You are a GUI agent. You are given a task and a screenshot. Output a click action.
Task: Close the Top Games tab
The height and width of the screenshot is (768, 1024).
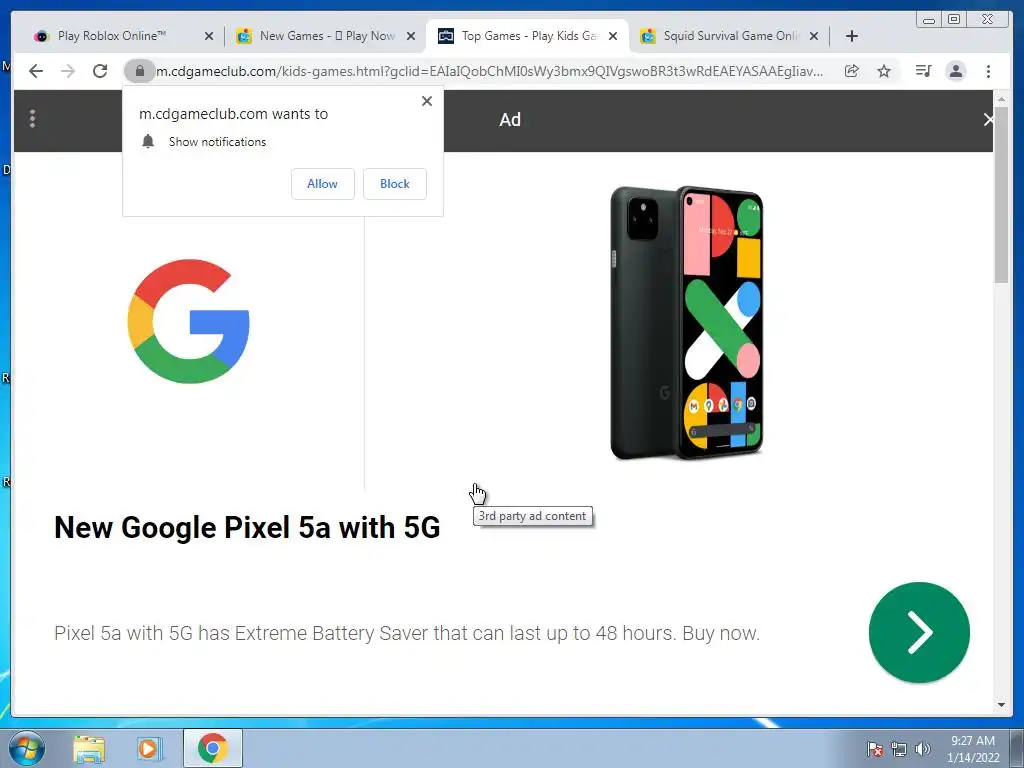[x=613, y=36]
